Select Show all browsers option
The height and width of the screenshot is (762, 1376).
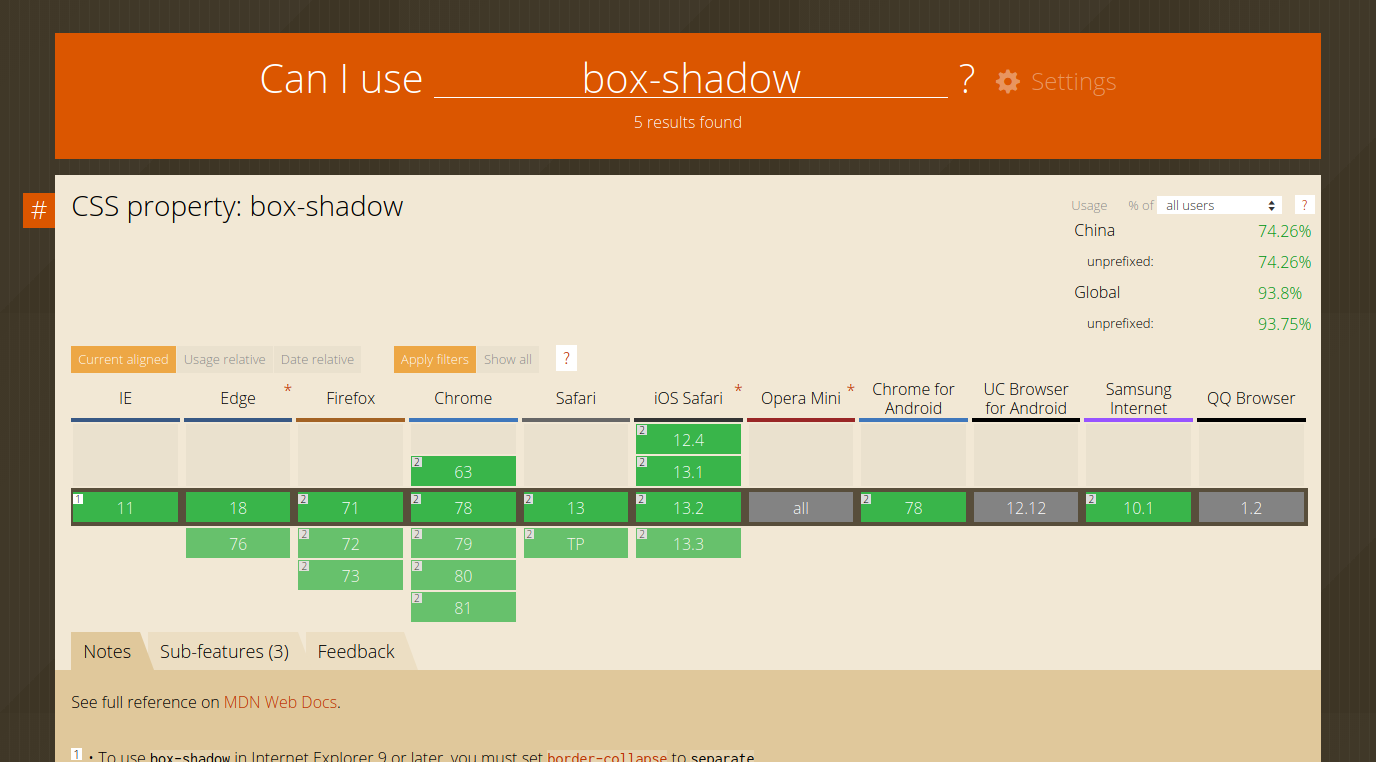508,359
